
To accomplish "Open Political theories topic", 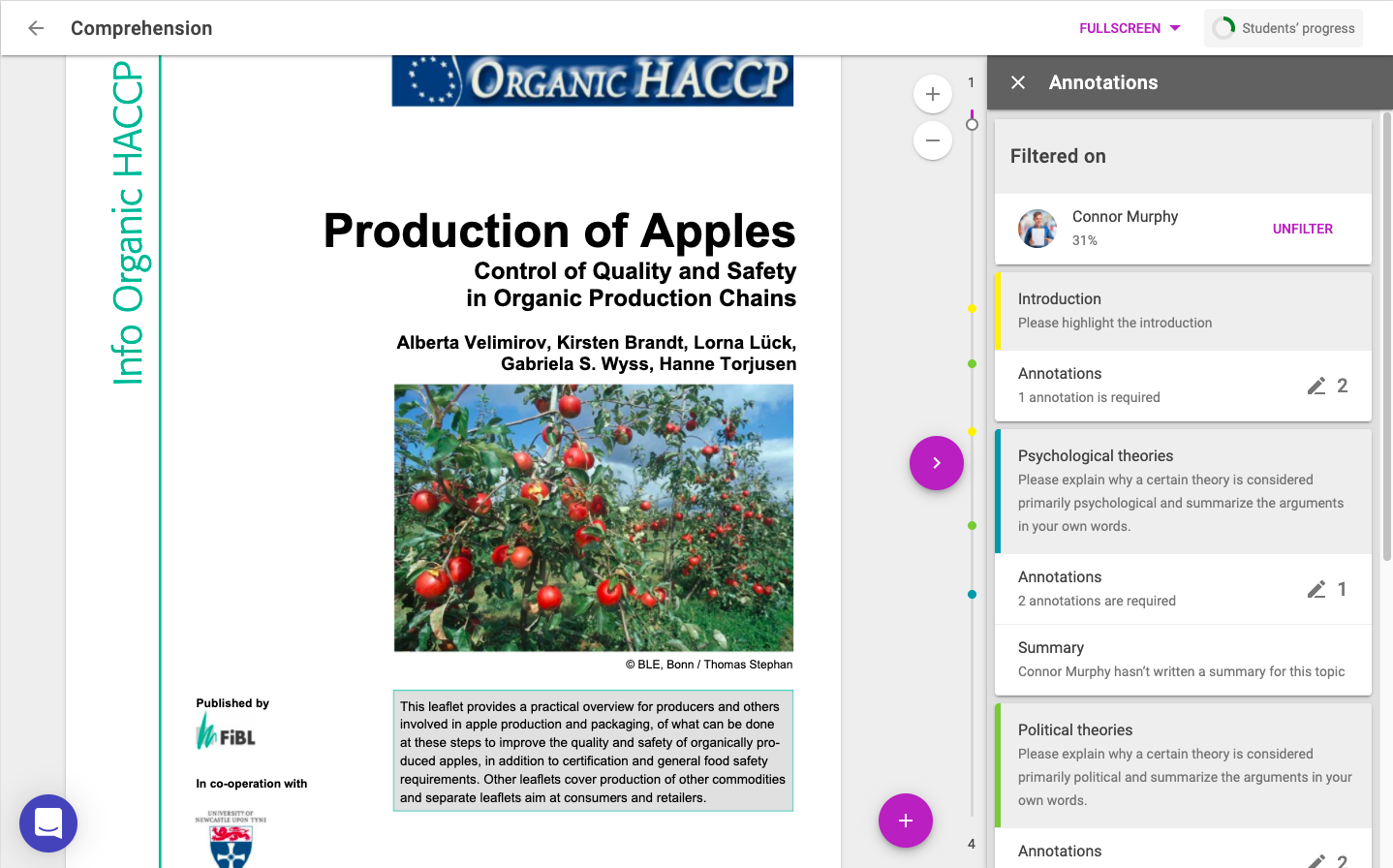I will (1183, 764).
